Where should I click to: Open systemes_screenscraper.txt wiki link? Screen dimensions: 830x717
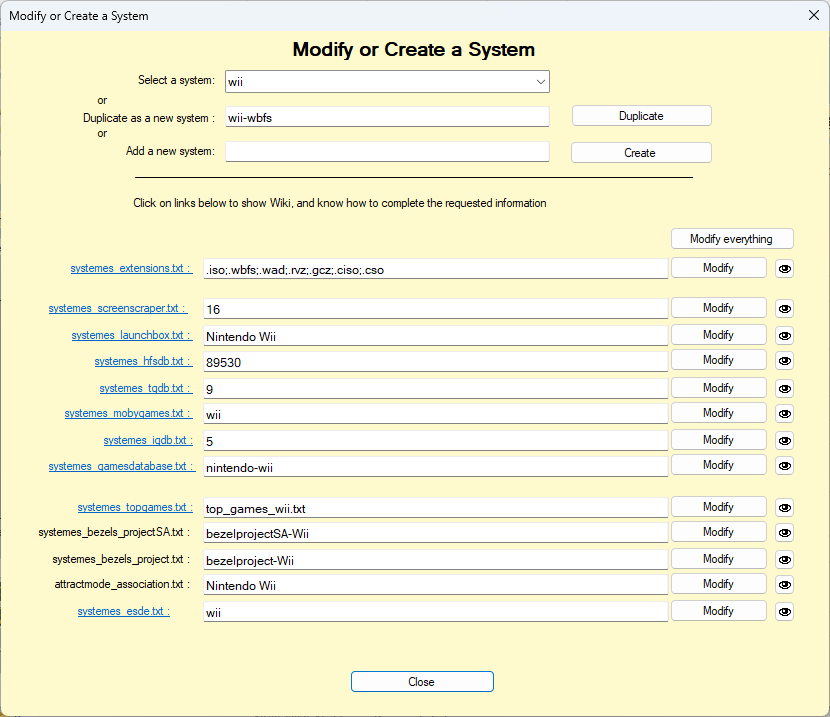(117, 309)
